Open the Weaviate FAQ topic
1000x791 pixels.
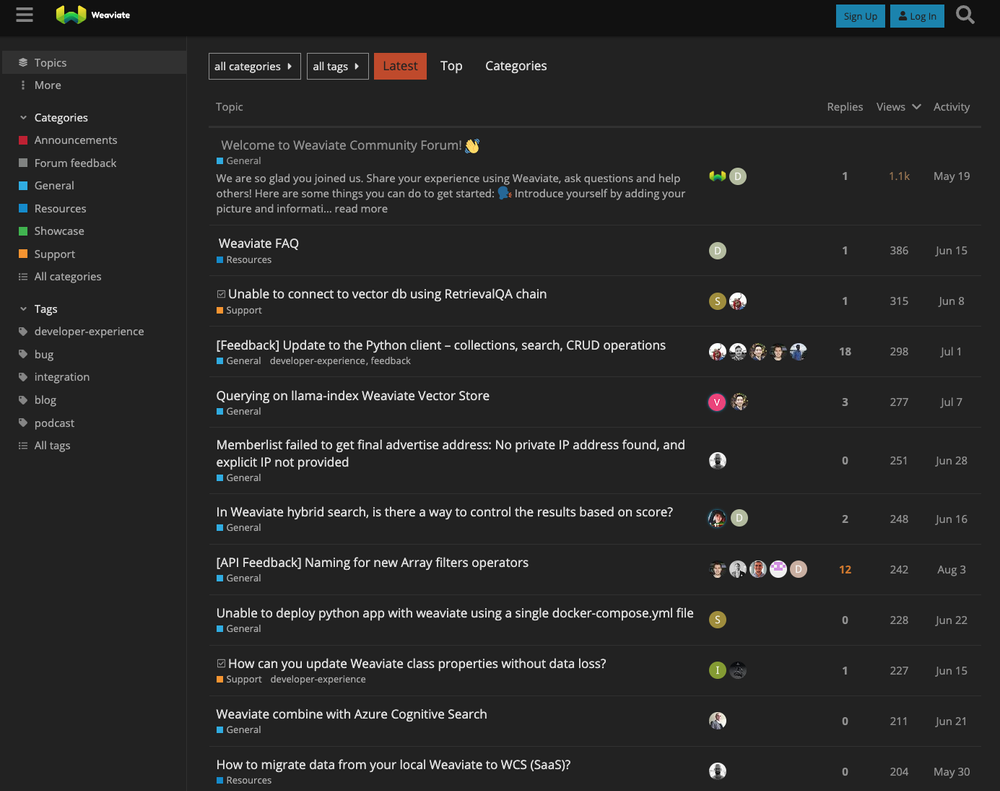tap(258, 243)
